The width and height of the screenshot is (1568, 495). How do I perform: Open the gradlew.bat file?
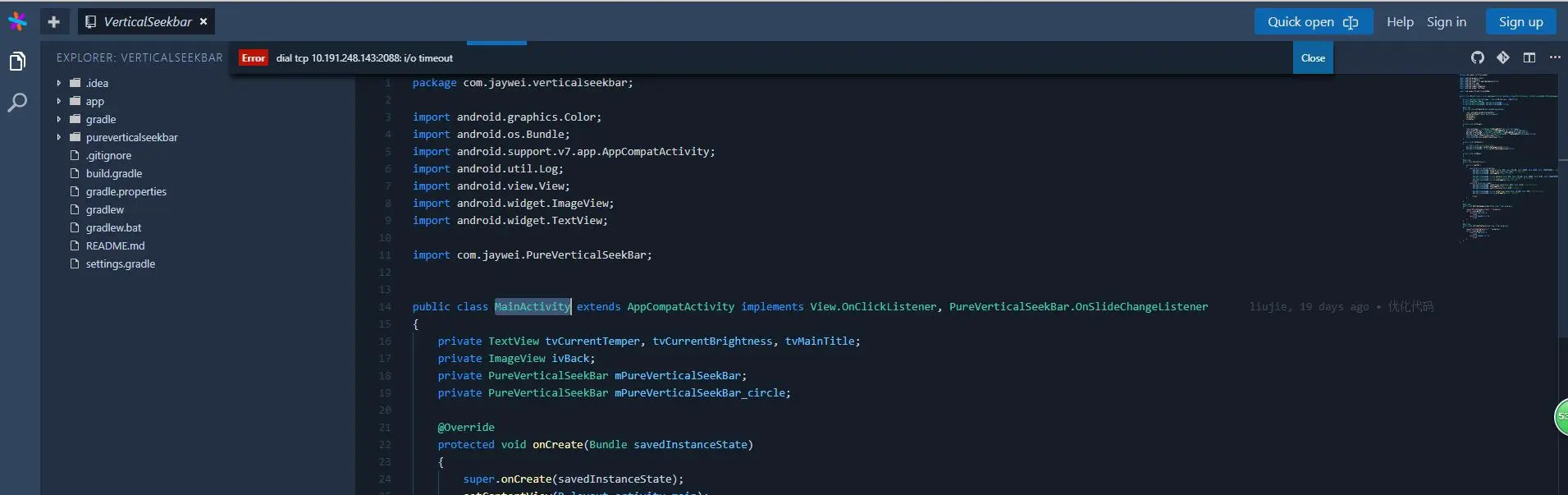113,228
